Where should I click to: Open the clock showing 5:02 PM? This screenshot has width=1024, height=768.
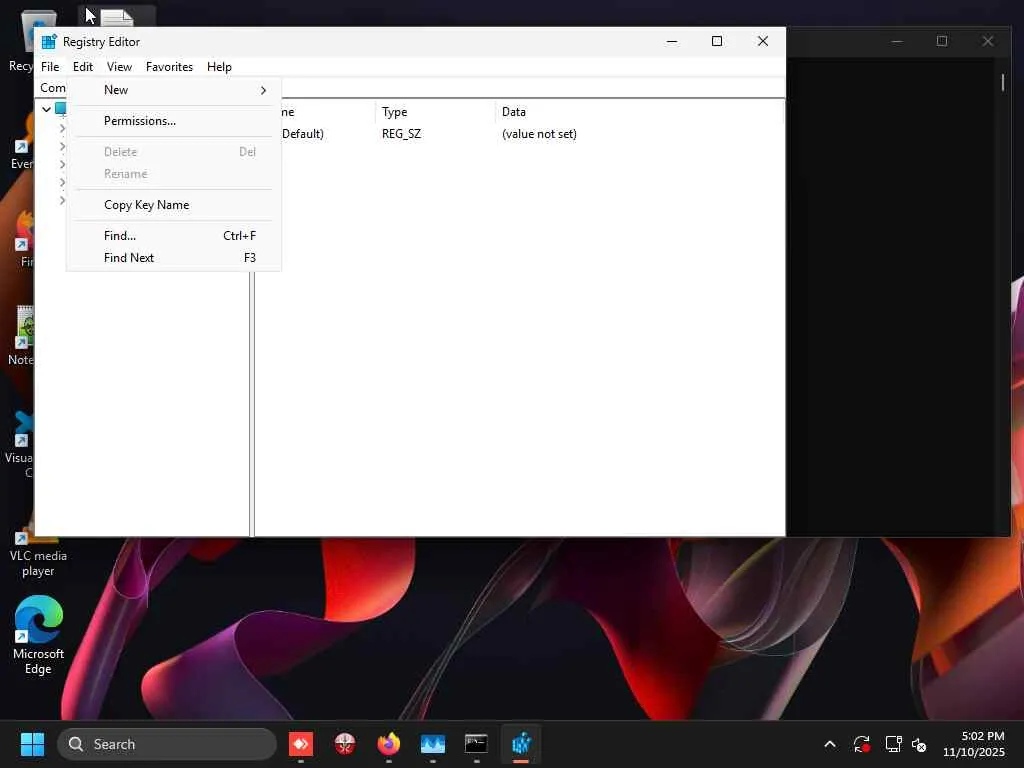tap(974, 744)
